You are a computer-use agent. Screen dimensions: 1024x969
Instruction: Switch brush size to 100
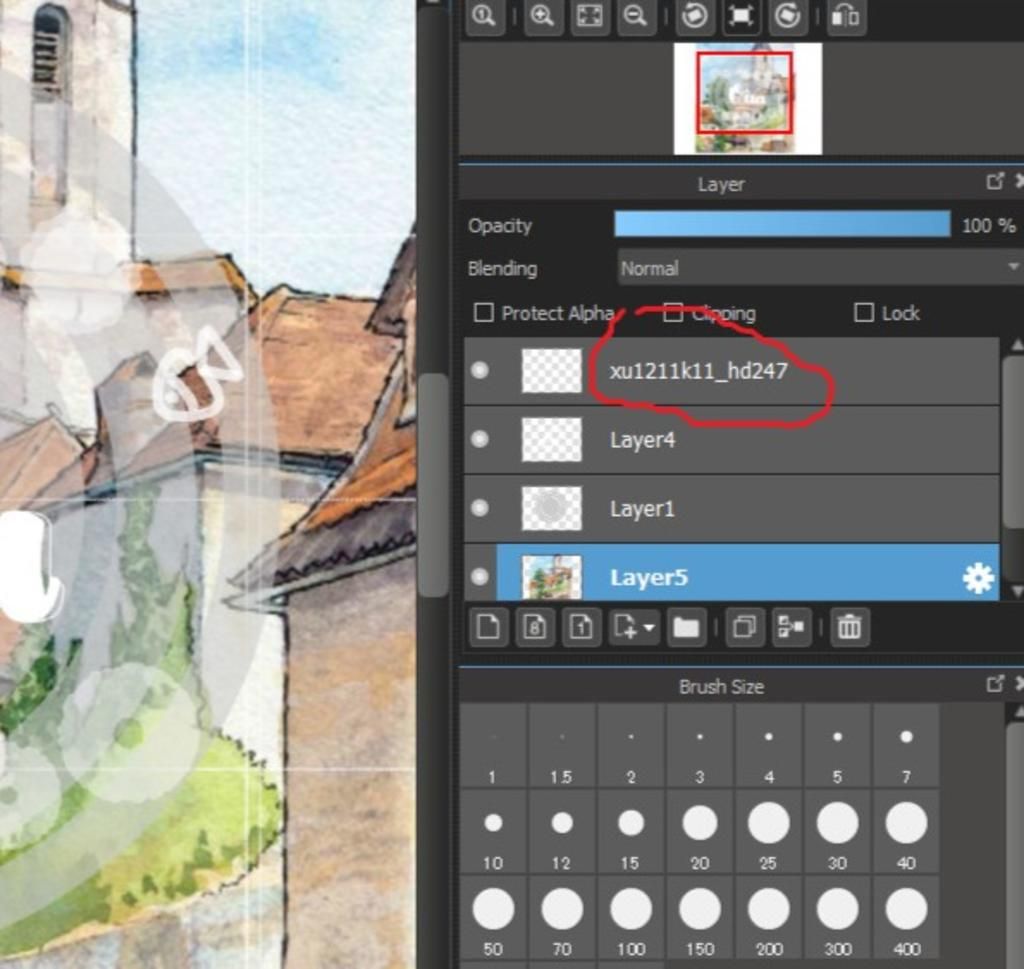click(x=631, y=917)
